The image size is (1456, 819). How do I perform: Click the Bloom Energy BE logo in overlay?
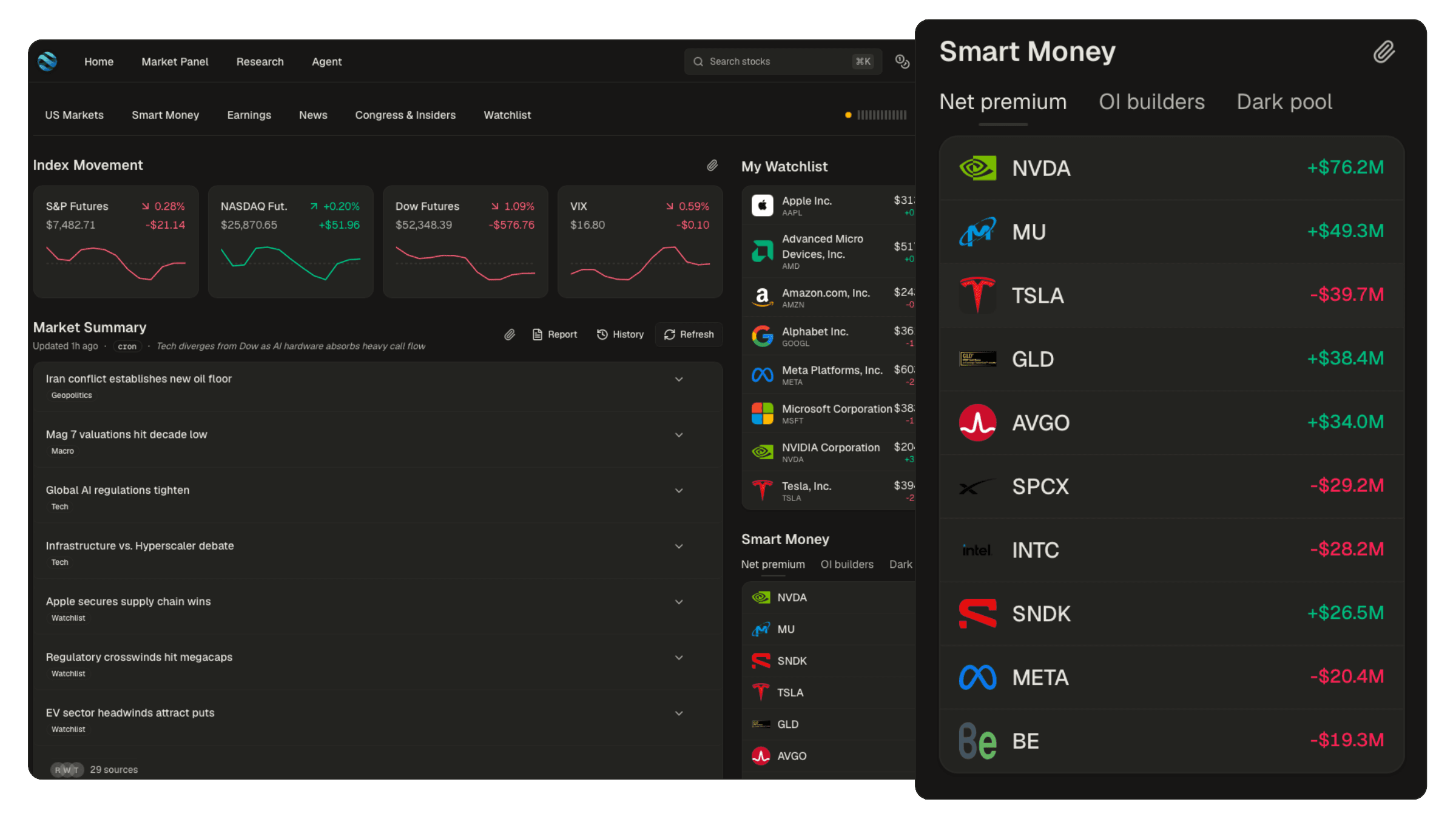[977, 741]
